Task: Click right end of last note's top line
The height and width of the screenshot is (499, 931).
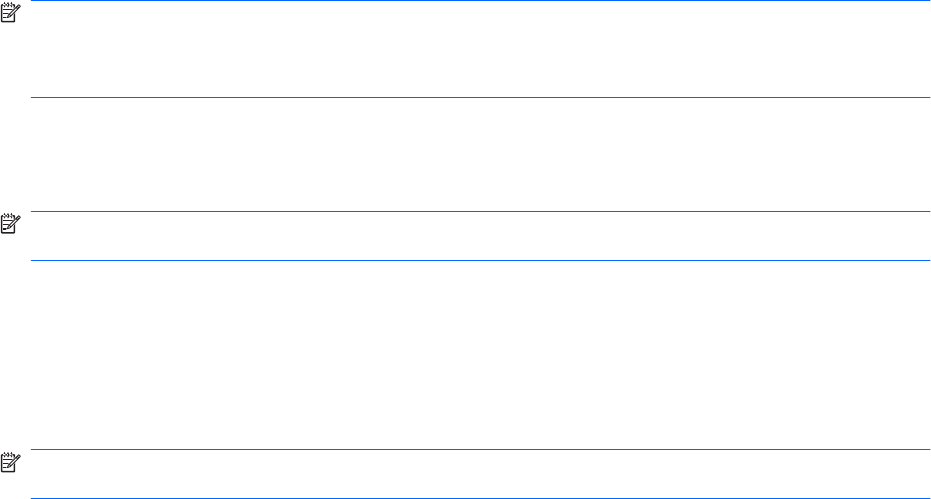Action: [x=928, y=449]
